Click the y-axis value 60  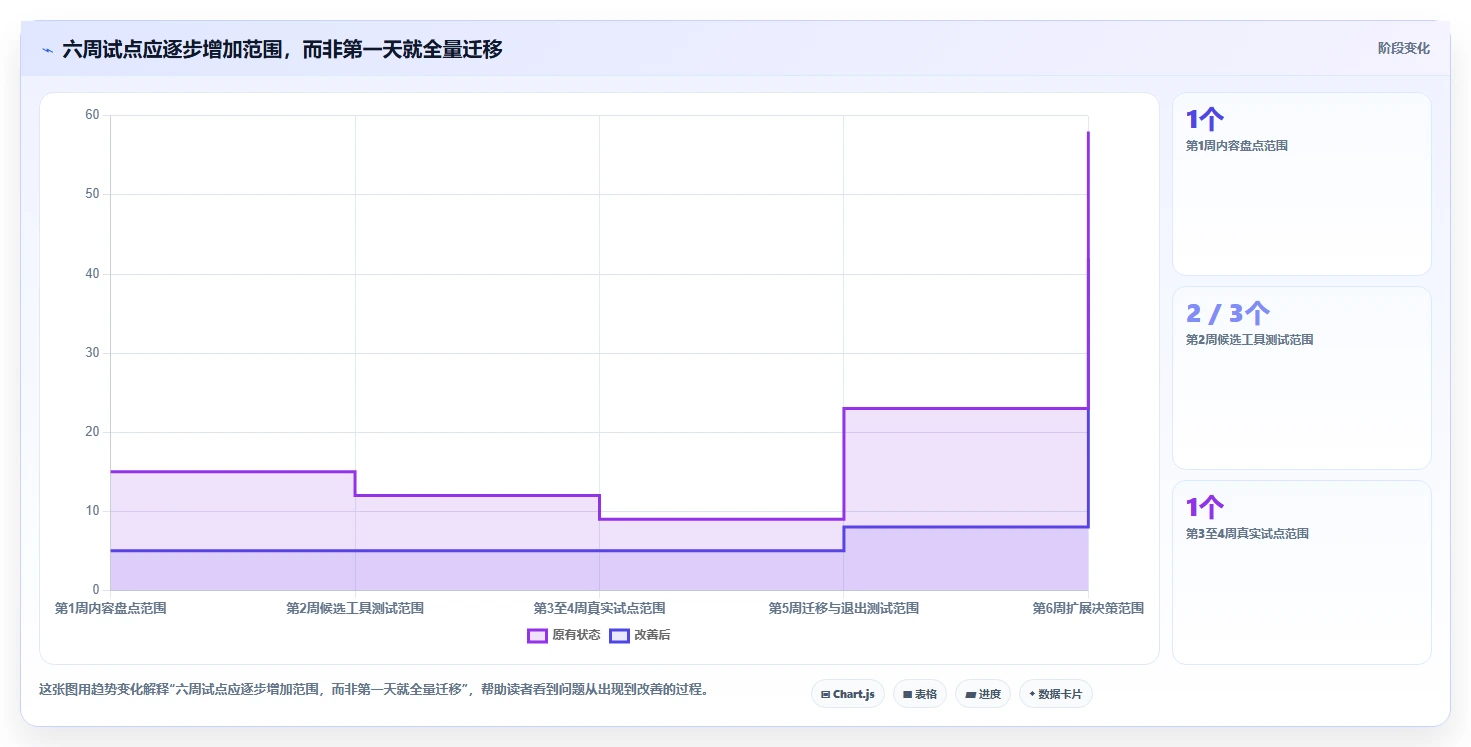click(92, 115)
